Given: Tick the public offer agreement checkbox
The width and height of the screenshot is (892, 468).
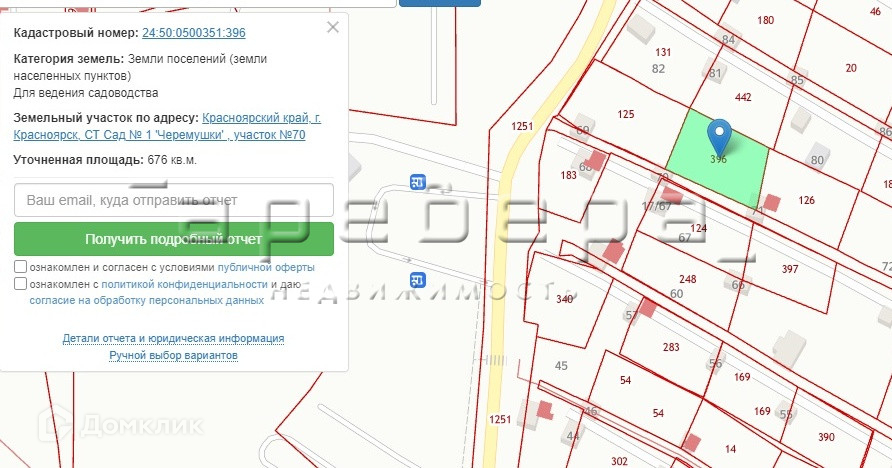Looking at the screenshot, I should pos(21,268).
